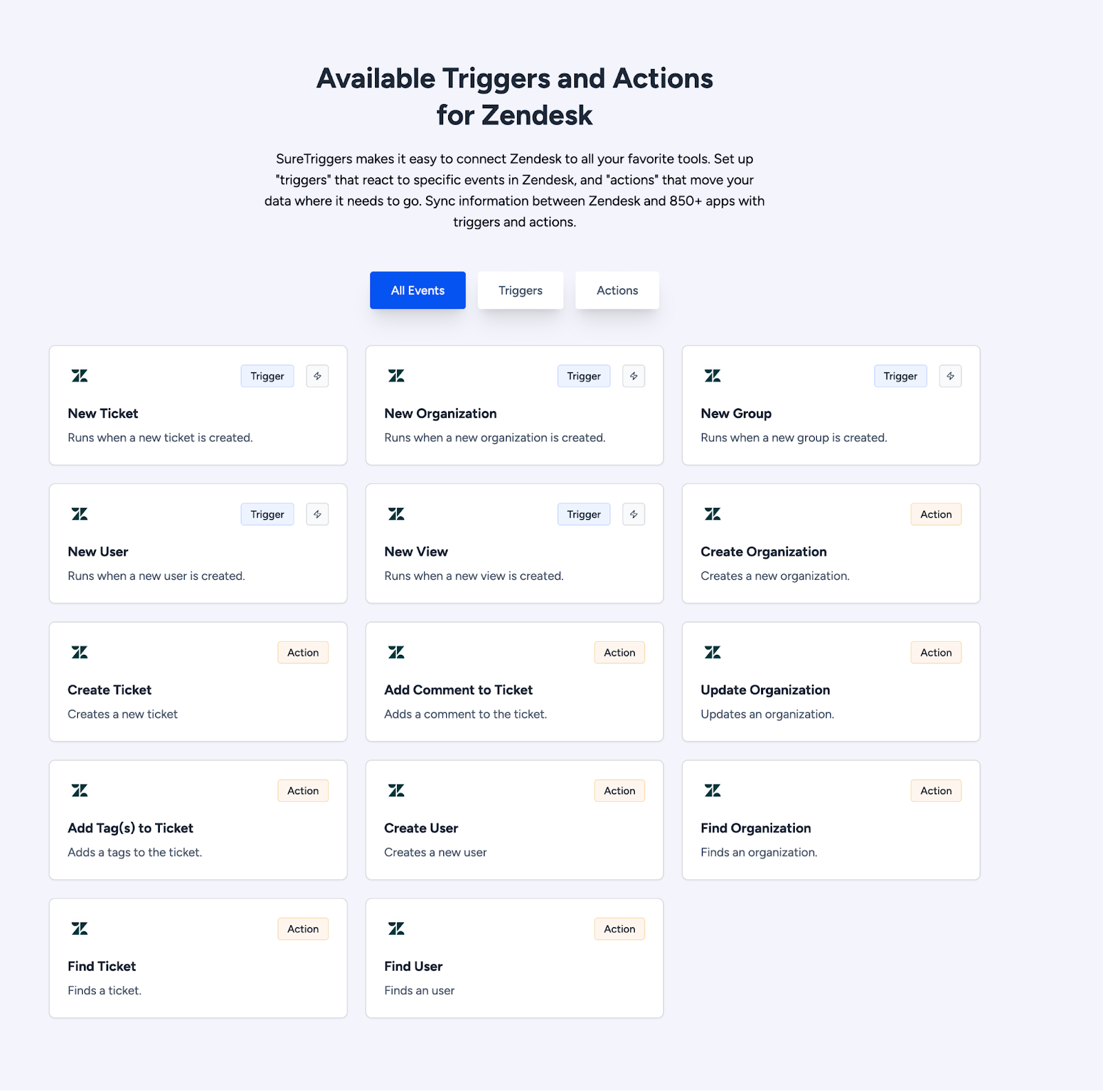Click Action badge on Find Ticket card

pos(303,929)
